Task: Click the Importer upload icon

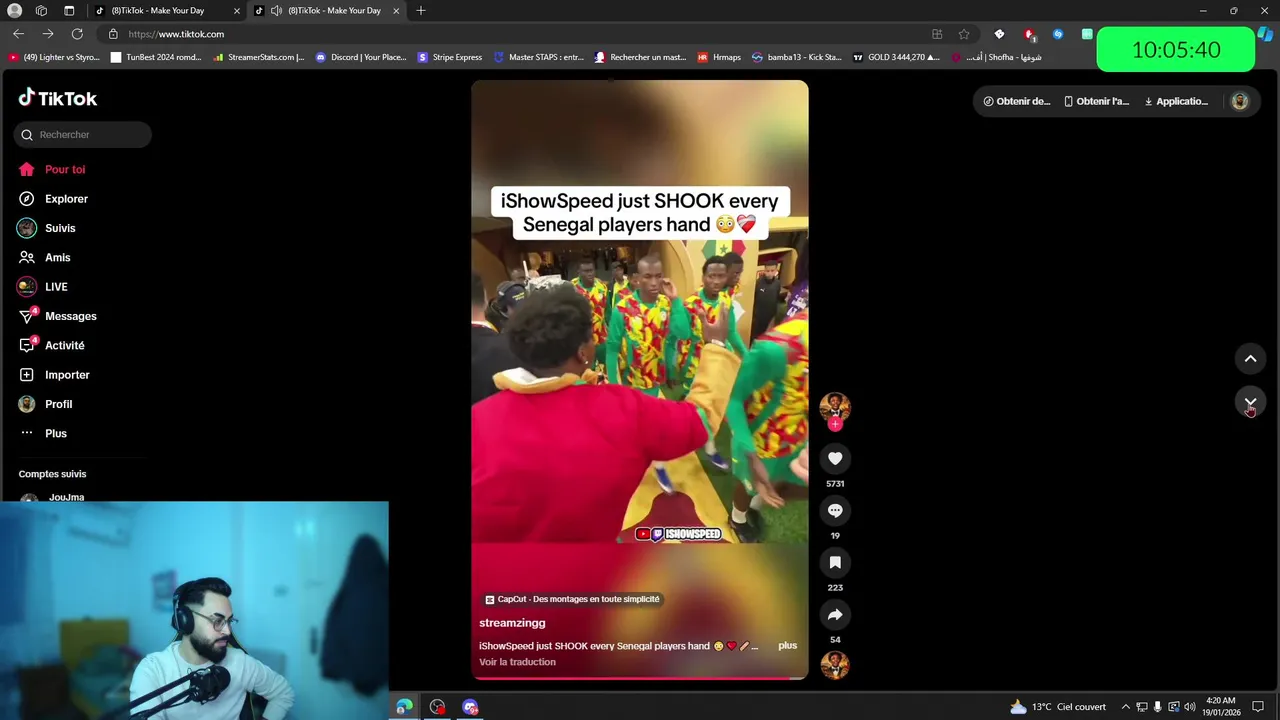Action: pos(27,375)
